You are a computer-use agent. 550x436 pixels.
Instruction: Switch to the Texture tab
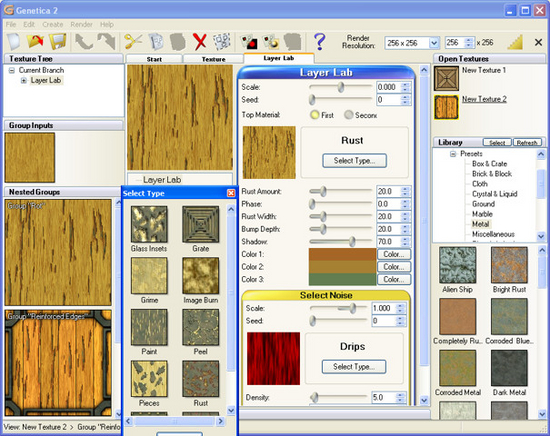tap(213, 59)
